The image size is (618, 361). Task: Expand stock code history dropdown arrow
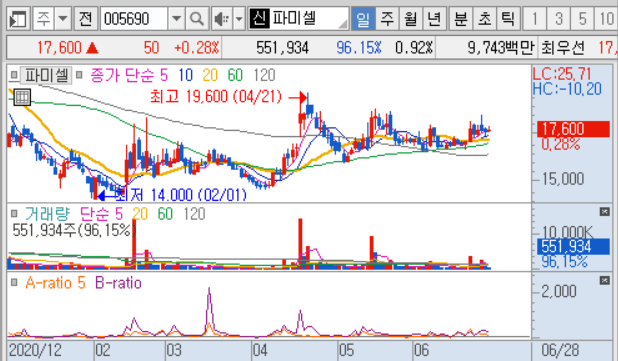coord(176,19)
